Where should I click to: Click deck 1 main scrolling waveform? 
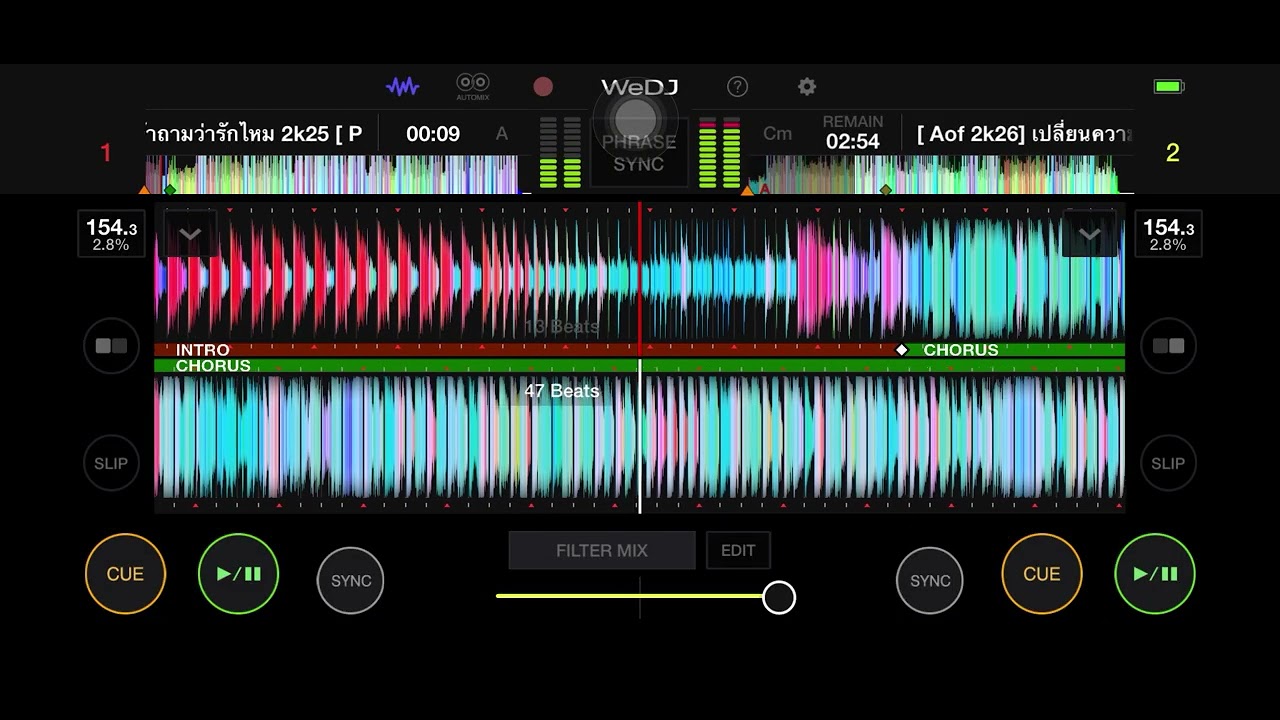pyautogui.click(x=640, y=278)
